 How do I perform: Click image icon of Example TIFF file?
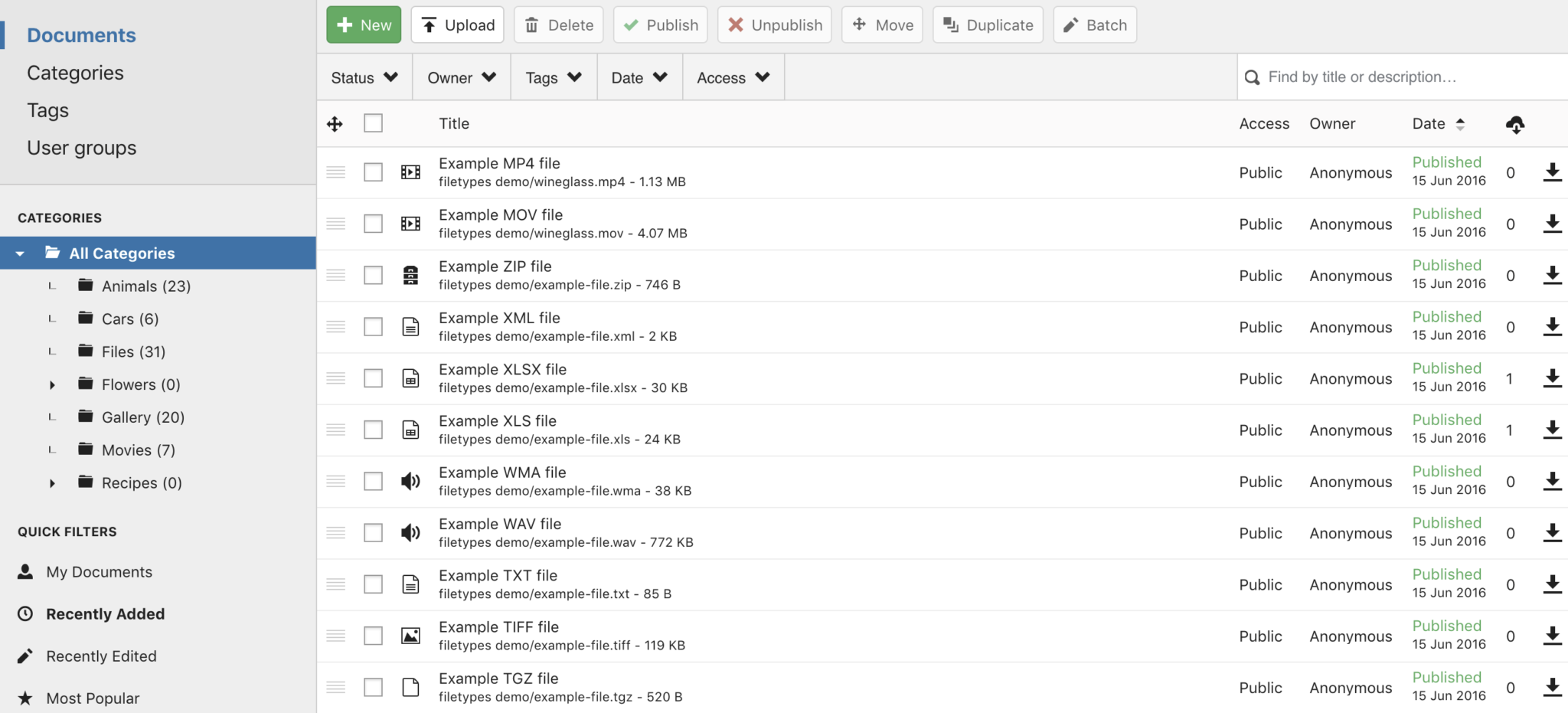[410, 636]
